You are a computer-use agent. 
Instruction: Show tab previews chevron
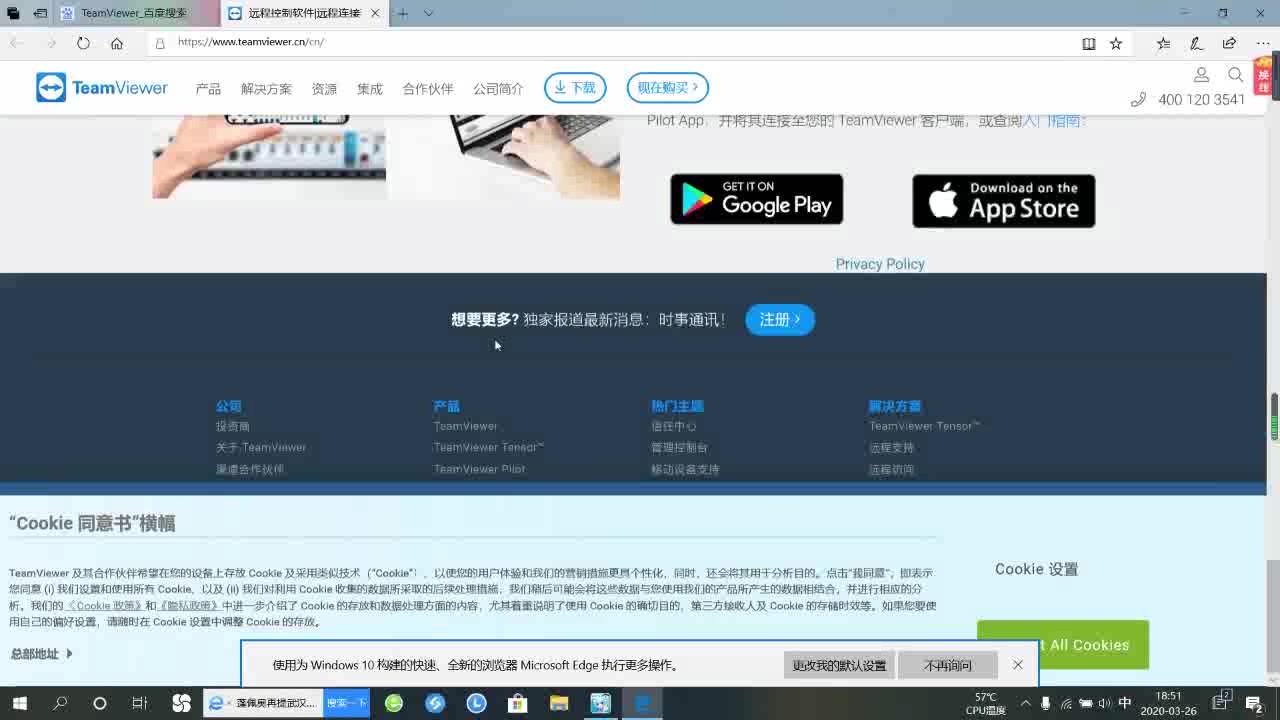coord(428,13)
